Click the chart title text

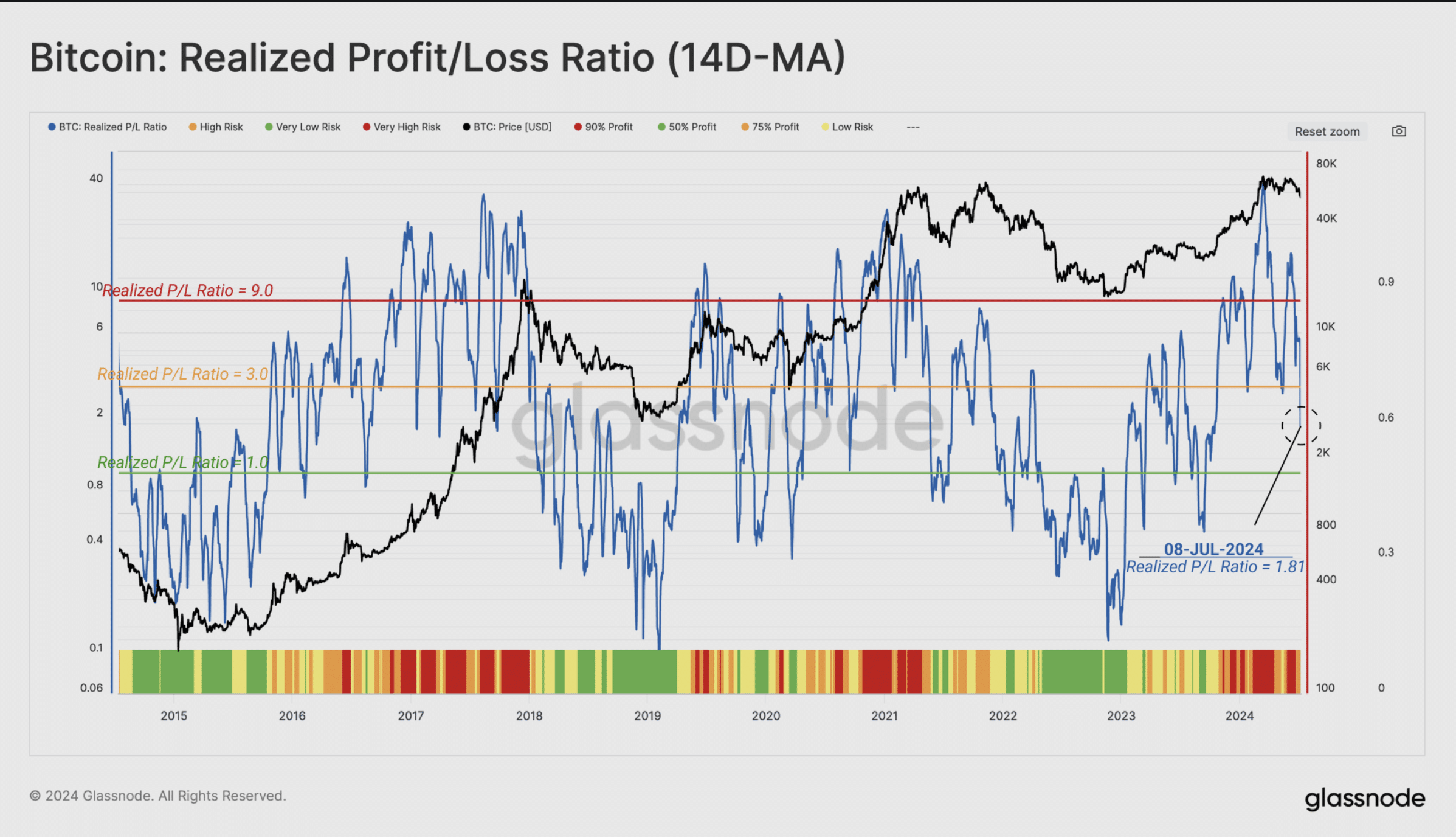coord(438,58)
